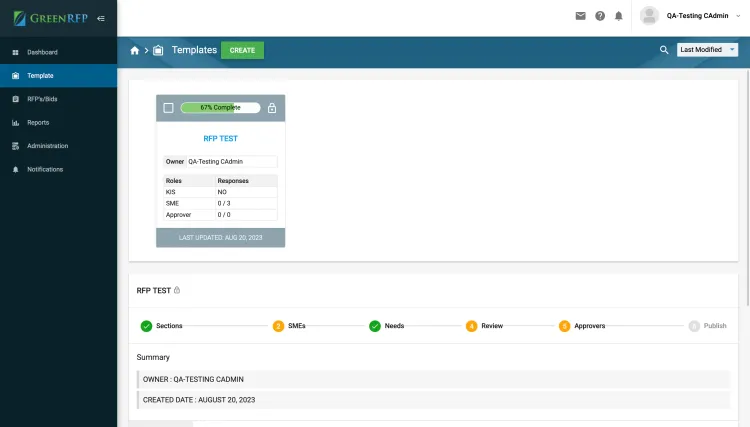Viewport: 750px width, 427px height.
Task: Click the 'QA-Testing CAdmin' owner field
Action: [232, 162]
